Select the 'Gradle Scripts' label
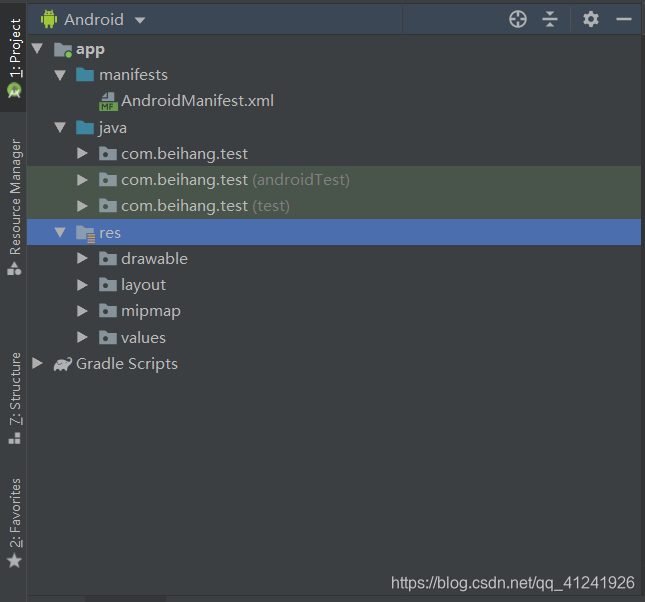645x602 pixels. (x=127, y=364)
